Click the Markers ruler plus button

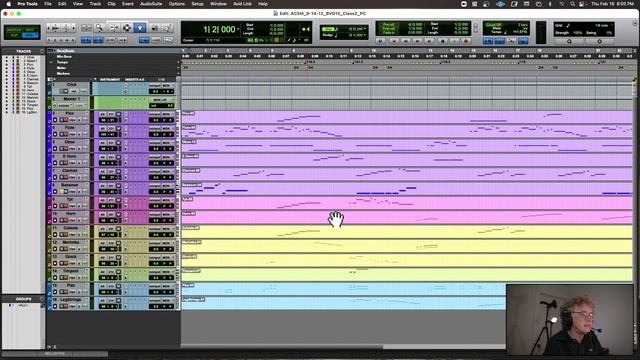pos(178,74)
